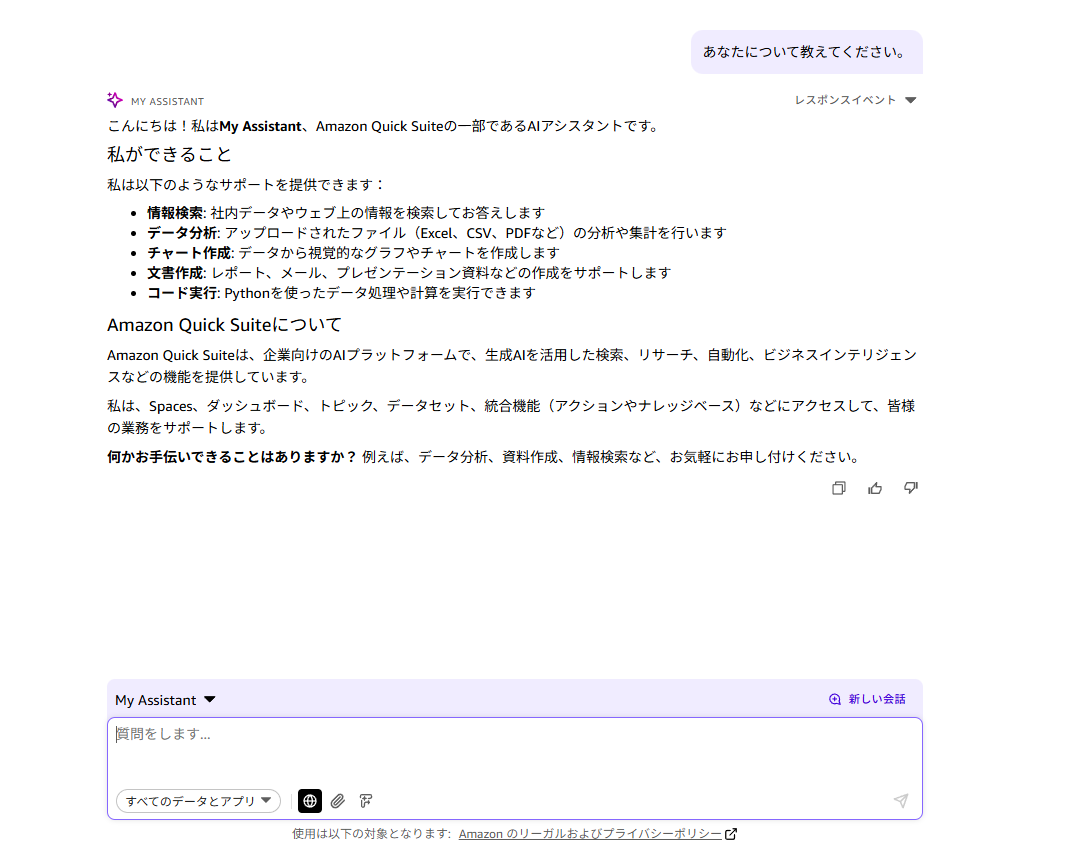Start a new chat with 新しい会話
Viewport: 1066px width, 848px height.
point(867,699)
